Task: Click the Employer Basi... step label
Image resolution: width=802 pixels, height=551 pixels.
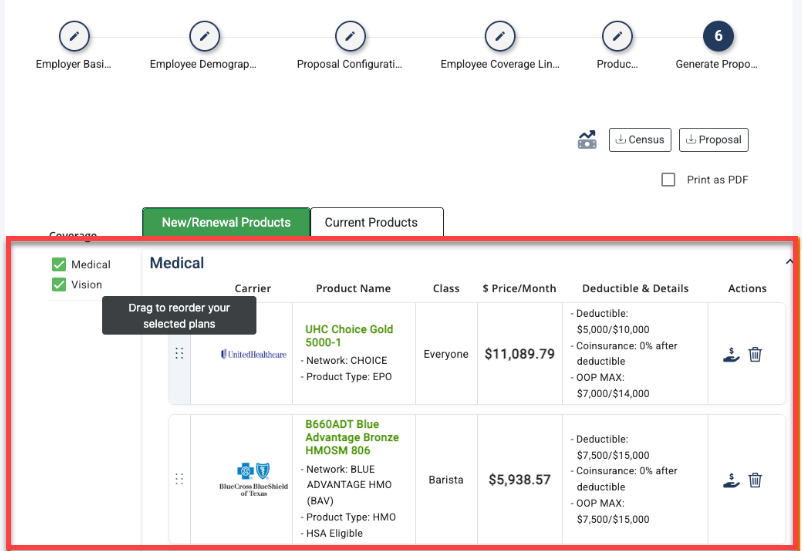Action: click(x=74, y=64)
